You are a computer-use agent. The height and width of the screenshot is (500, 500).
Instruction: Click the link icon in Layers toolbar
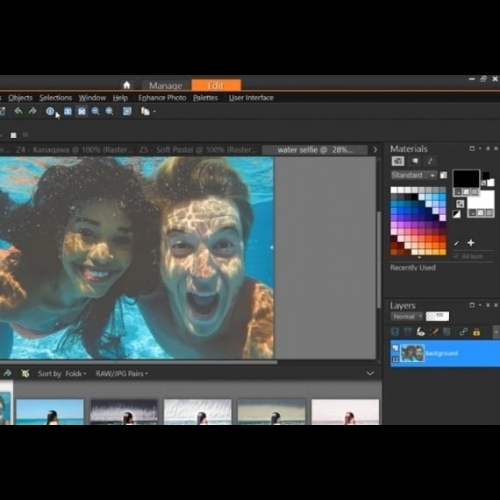463,332
